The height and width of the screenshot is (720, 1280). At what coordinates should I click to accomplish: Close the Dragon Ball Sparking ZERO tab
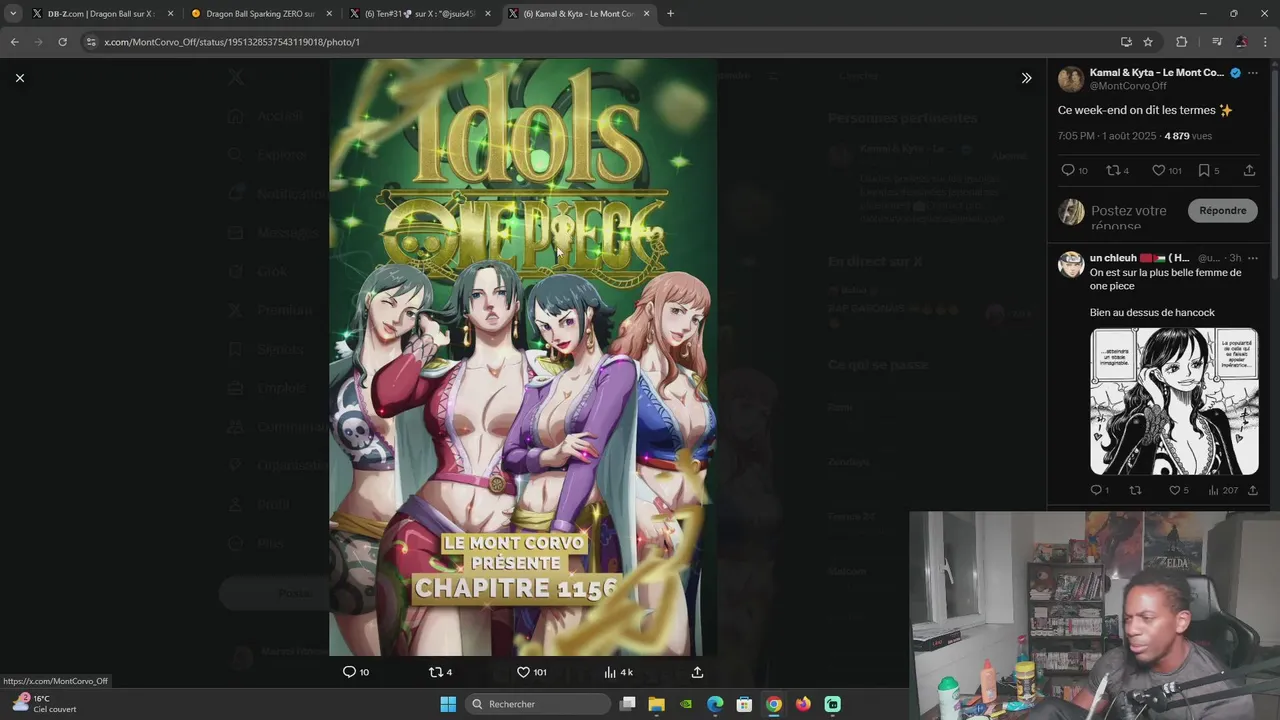coord(329,14)
